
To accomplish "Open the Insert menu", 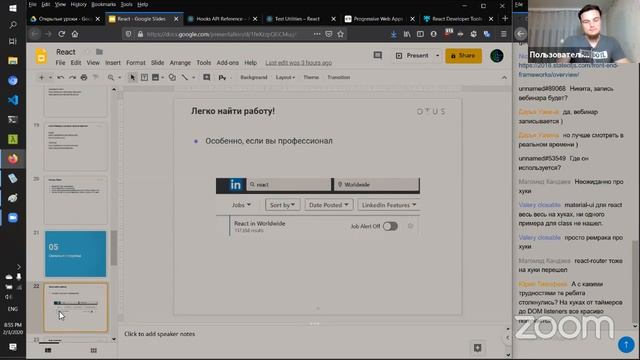I will [x=113, y=62].
